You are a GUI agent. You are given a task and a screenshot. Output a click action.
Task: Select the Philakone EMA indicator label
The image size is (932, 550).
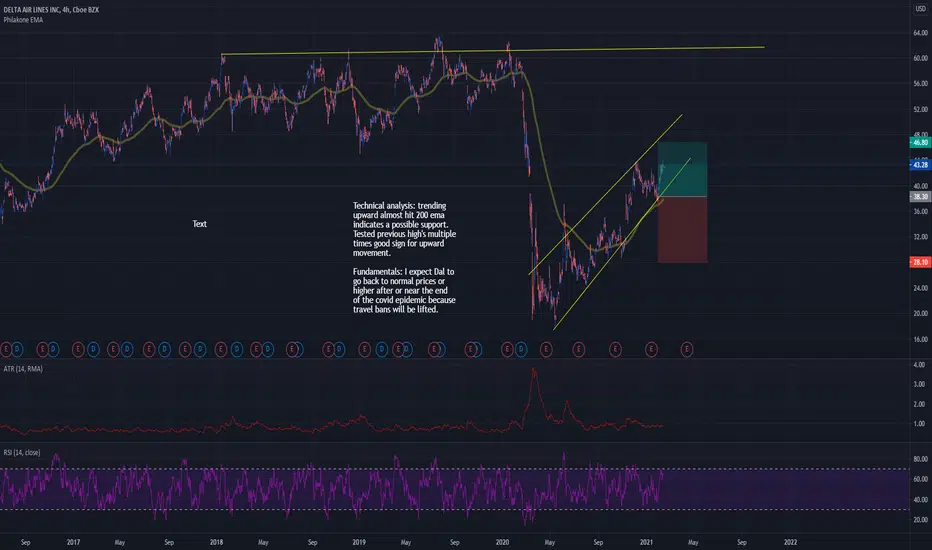click(x=23, y=20)
